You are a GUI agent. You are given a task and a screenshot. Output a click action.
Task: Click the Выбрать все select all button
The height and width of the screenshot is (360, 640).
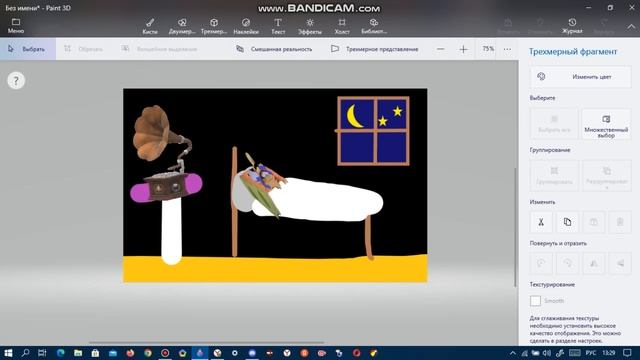click(554, 124)
